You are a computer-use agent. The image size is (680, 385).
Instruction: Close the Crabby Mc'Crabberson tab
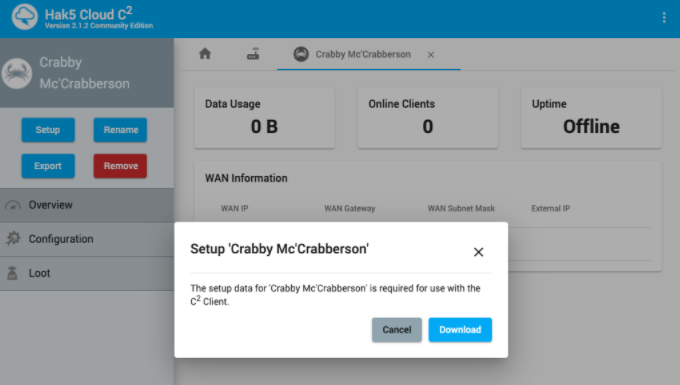coord(431,55)
